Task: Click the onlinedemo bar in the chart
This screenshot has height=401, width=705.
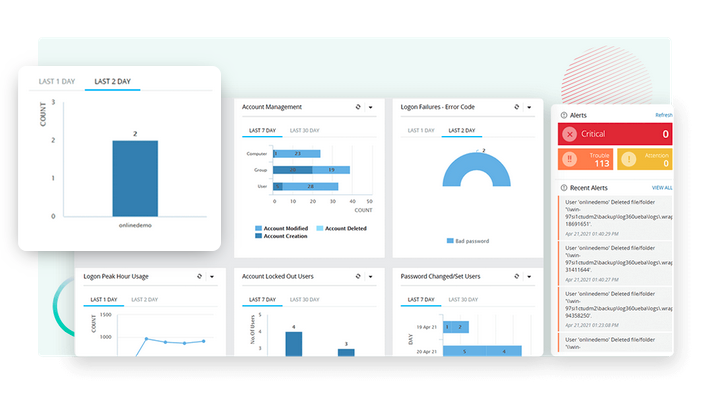Action: point(134,177)
